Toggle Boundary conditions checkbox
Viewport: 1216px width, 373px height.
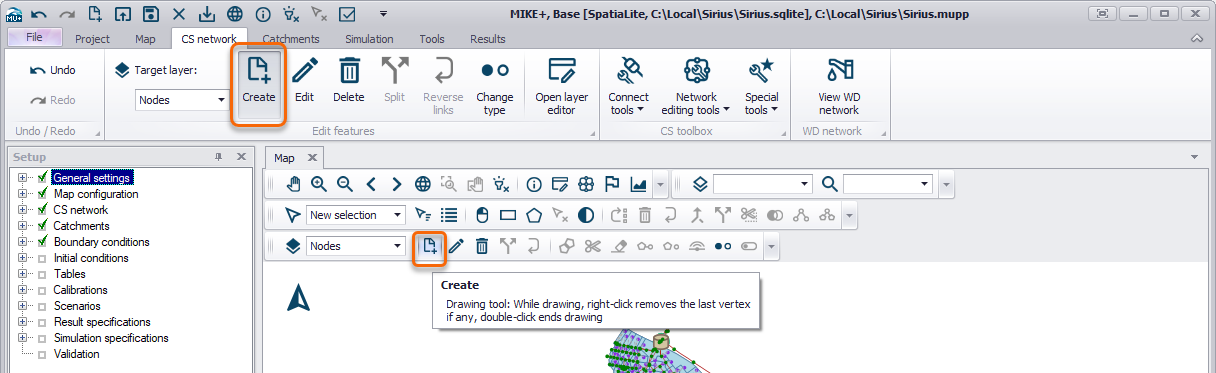(x=42, y=242)
